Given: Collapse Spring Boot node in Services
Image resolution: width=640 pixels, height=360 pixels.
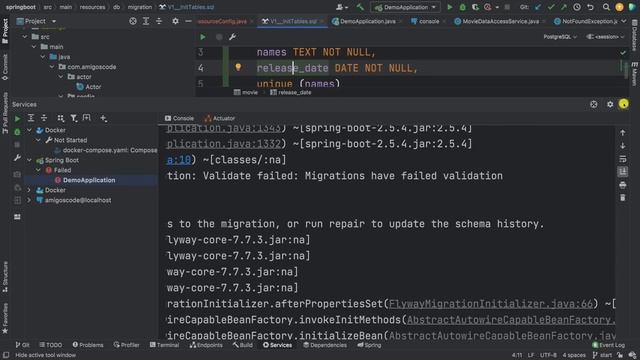Looking at the screenshot, I should 29,160.
